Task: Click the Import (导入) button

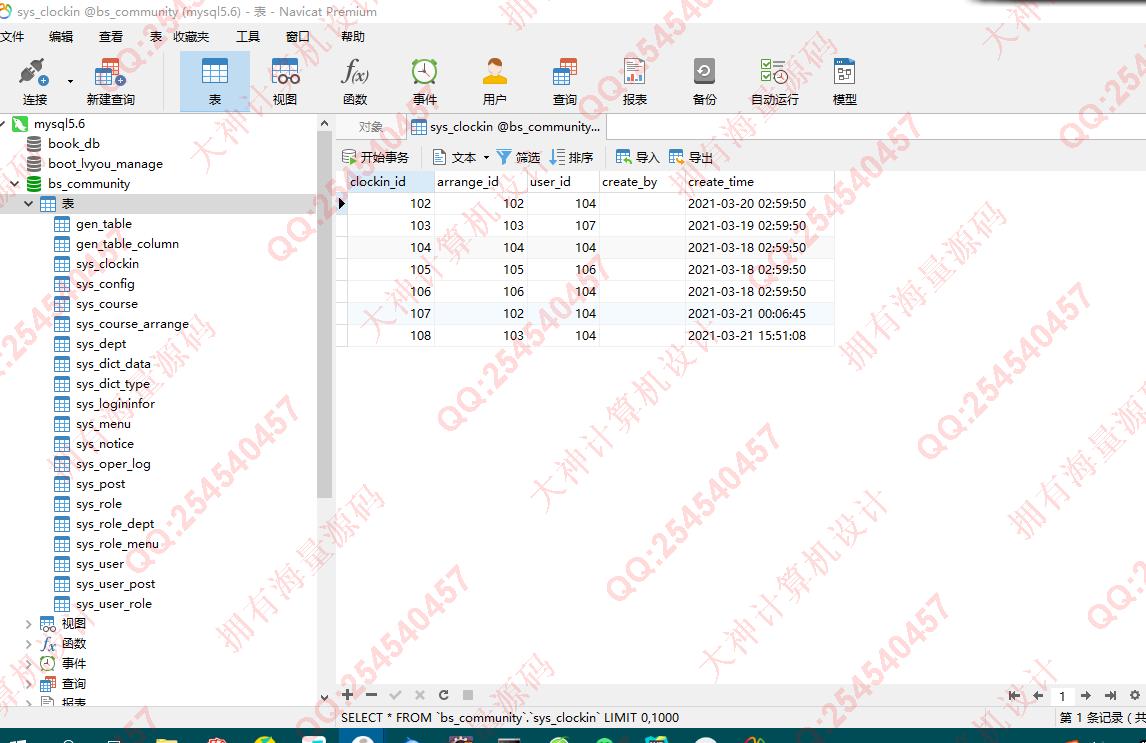Action: 637,157
